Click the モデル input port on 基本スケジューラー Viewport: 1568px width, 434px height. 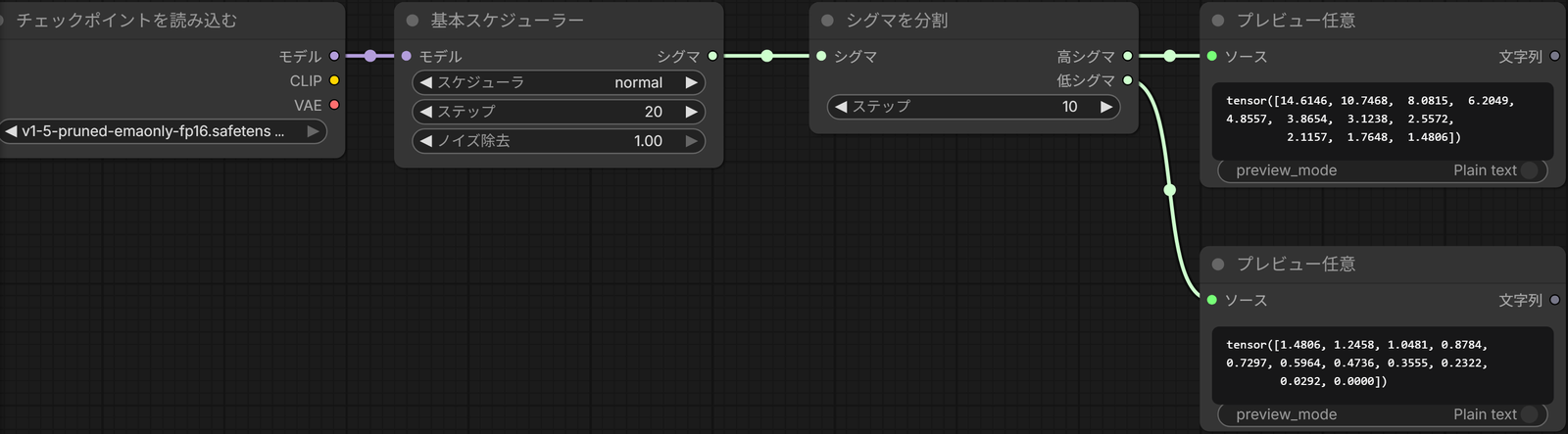pyautogui.click(x=407, y=56)
